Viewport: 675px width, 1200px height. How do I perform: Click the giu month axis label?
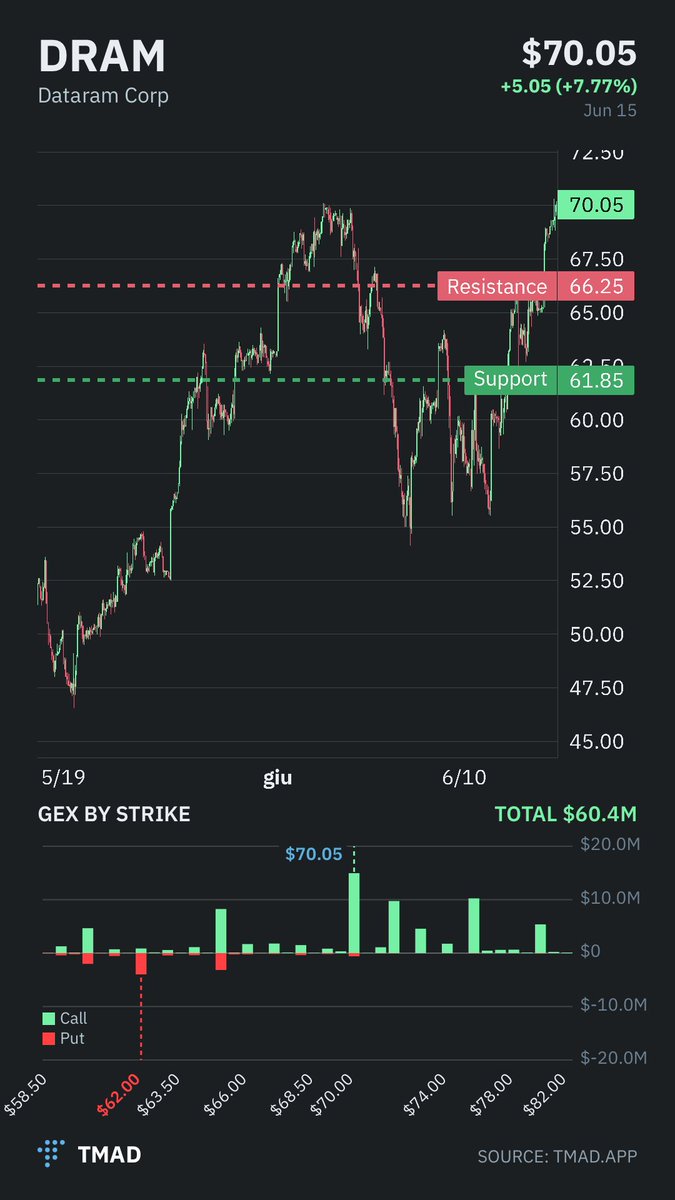[x=278, y=778]
